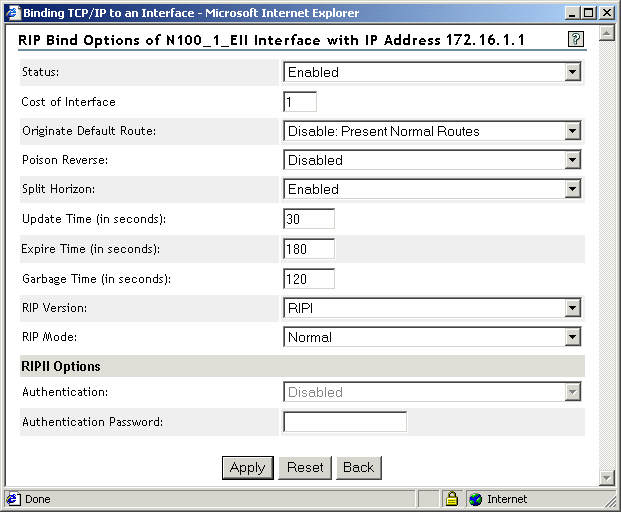Click the Poison Reverse label
The width and height of the screenshot is (621, 512).
click(65, 160)
